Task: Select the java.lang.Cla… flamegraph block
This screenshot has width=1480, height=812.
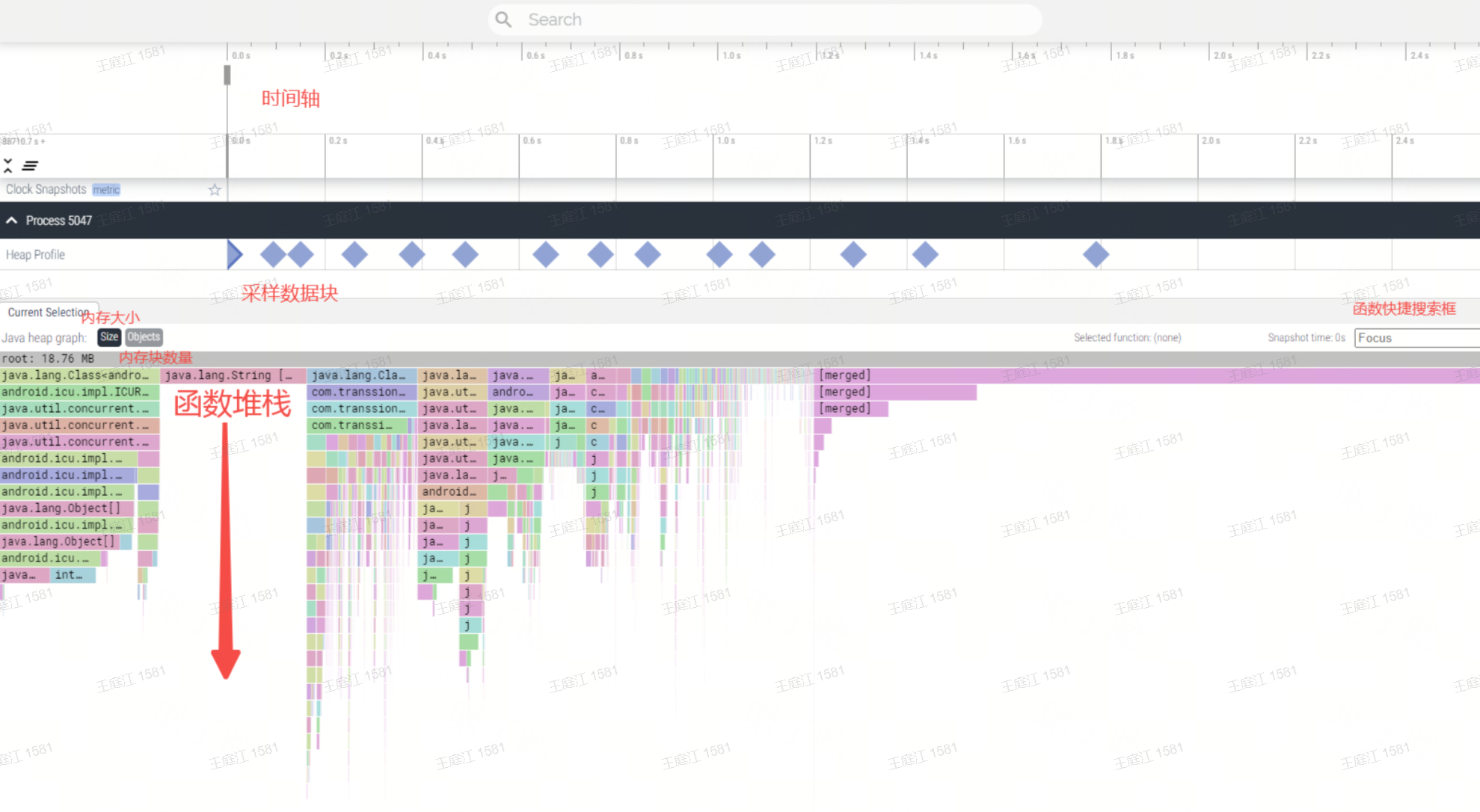Action: (362, 375)
